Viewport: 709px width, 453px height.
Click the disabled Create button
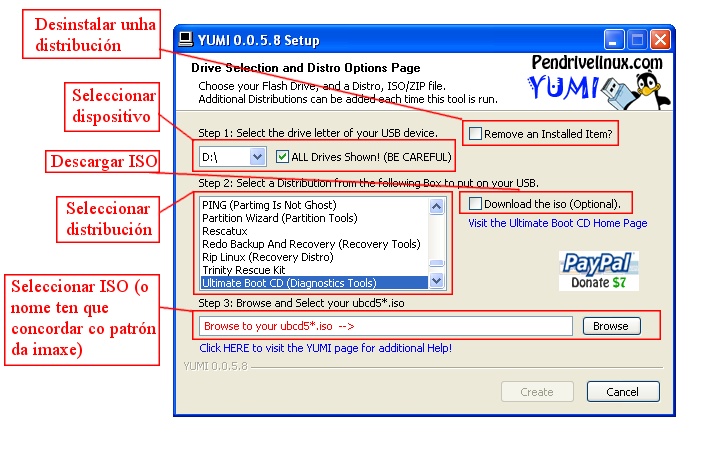coord(537,392)
